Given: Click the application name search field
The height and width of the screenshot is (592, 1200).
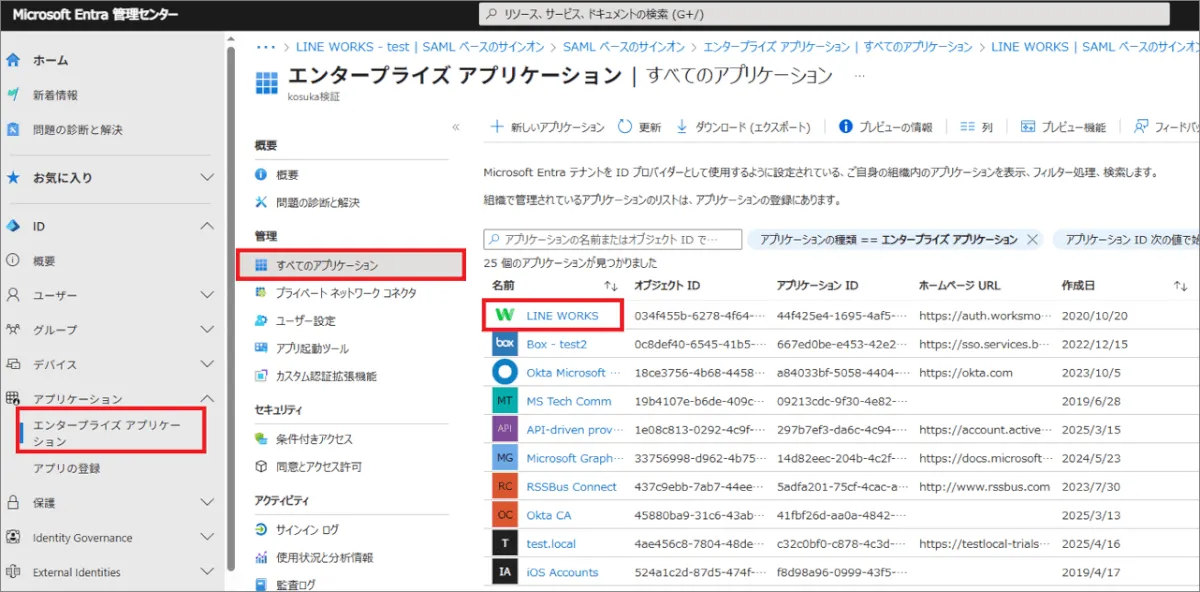Looking at the screenshot, I should [614, 240].
